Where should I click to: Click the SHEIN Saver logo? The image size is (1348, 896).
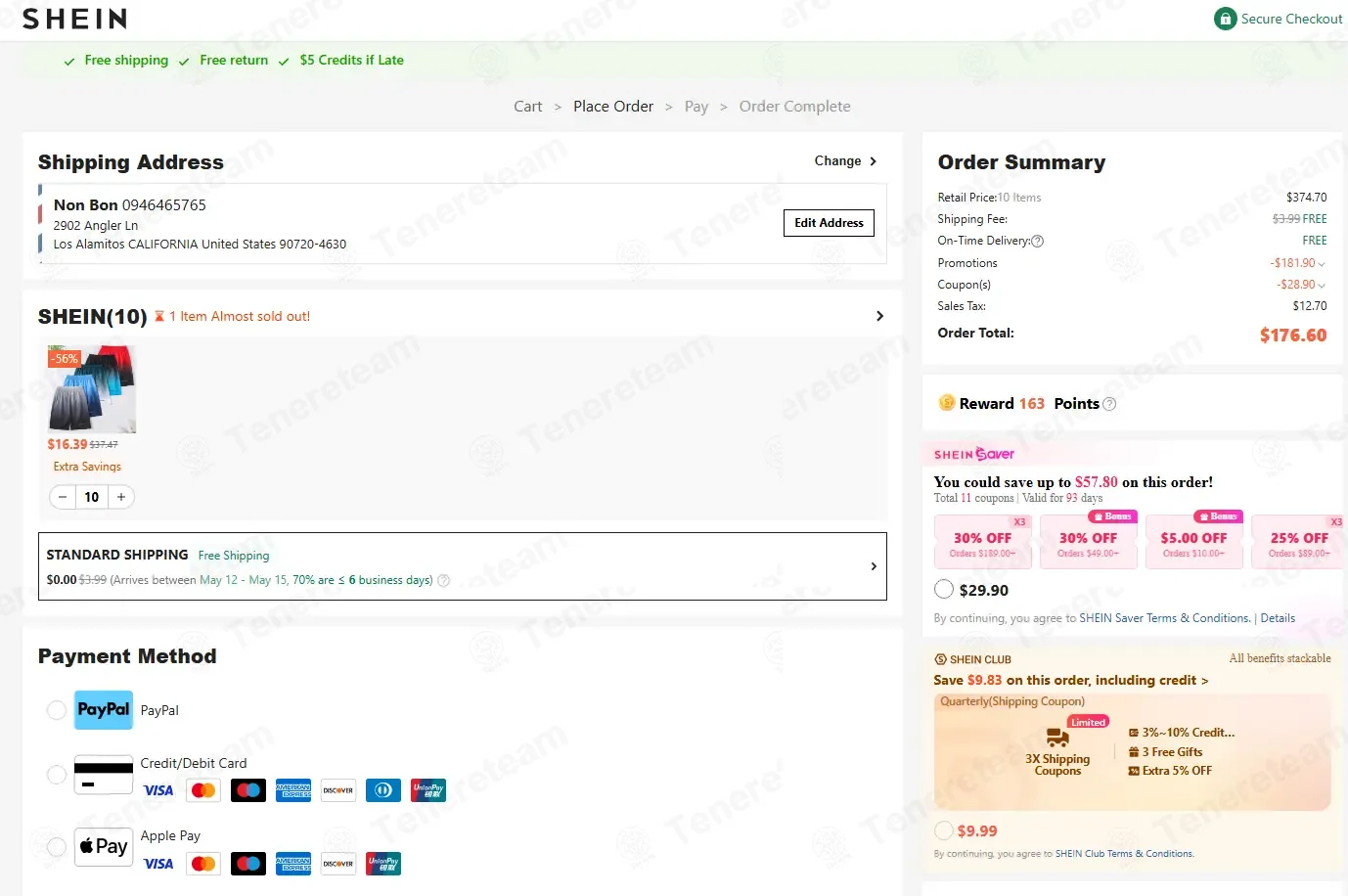pos(974,454)
